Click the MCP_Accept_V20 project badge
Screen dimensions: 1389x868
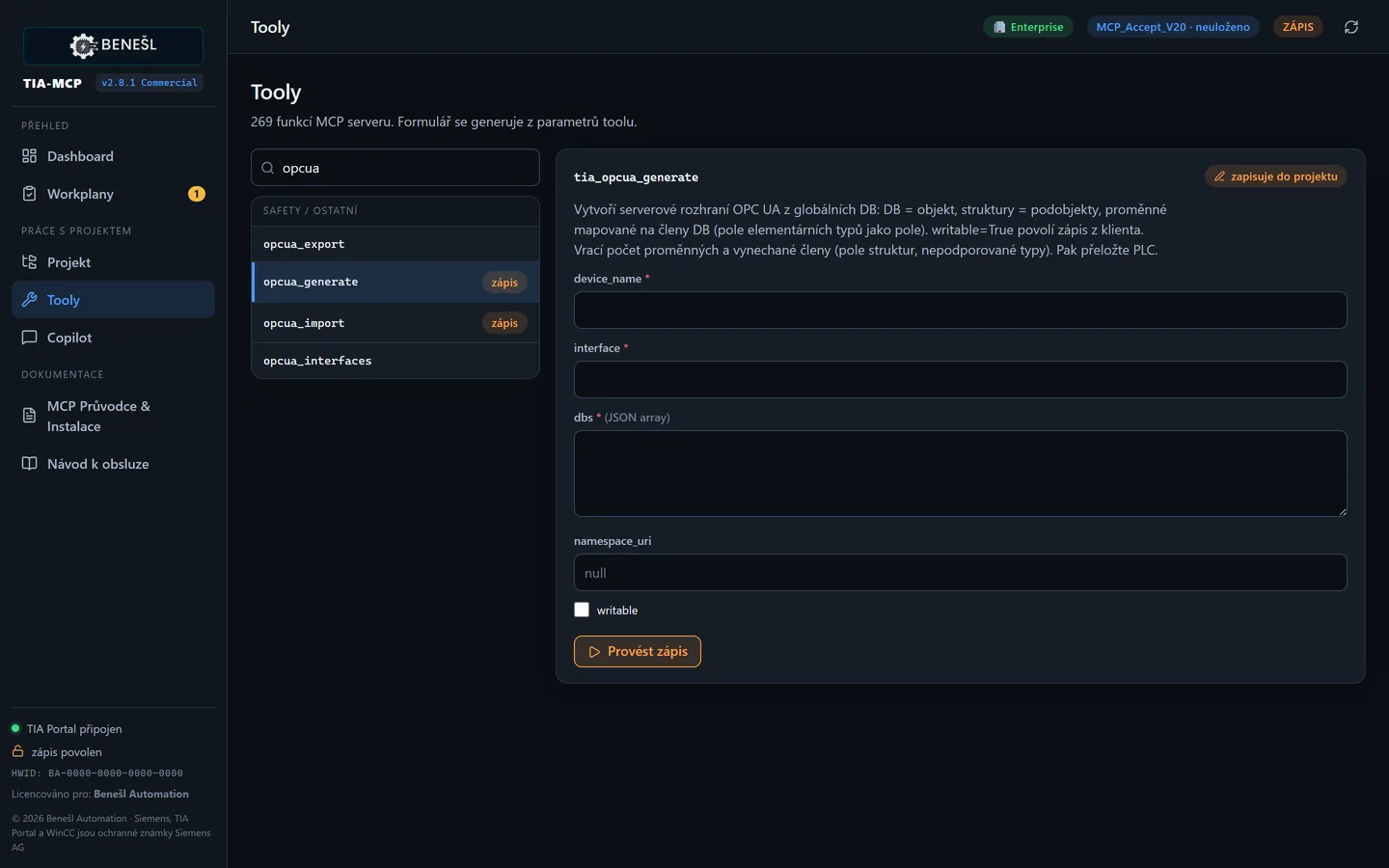1173,27
